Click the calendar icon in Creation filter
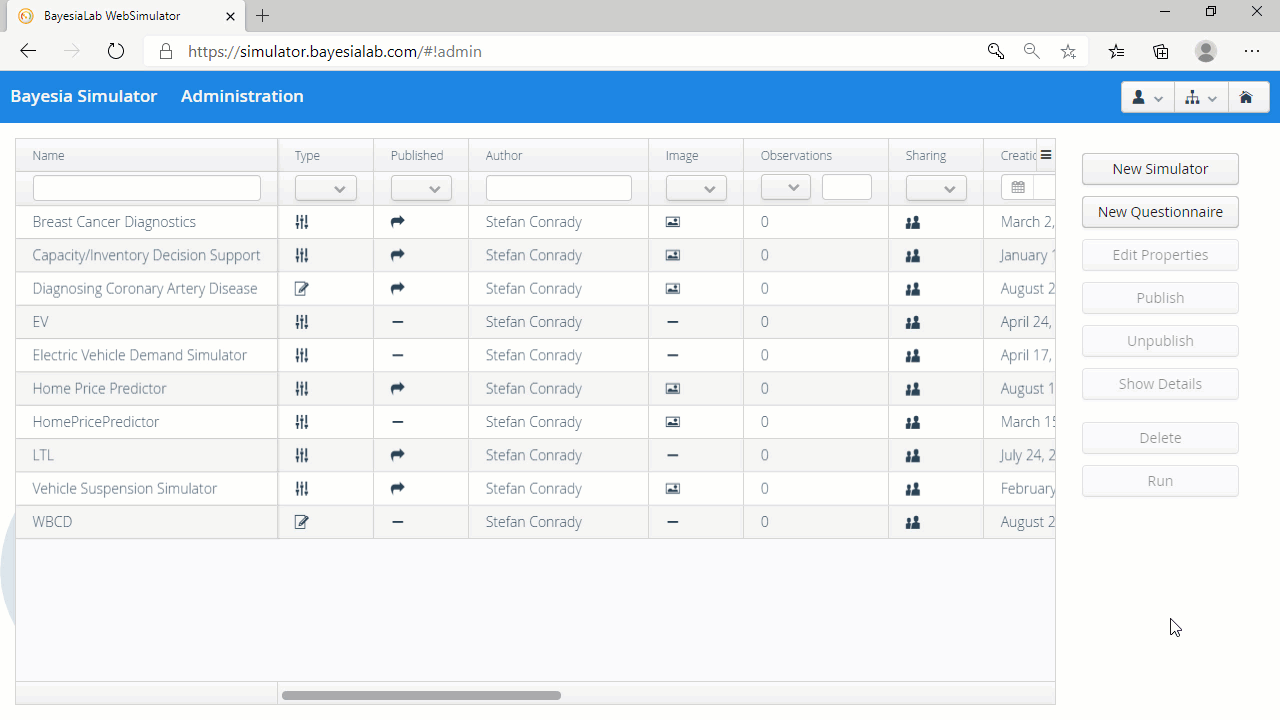The height and width of the screenshot is (720, 1280). [x=1018, y=188]
